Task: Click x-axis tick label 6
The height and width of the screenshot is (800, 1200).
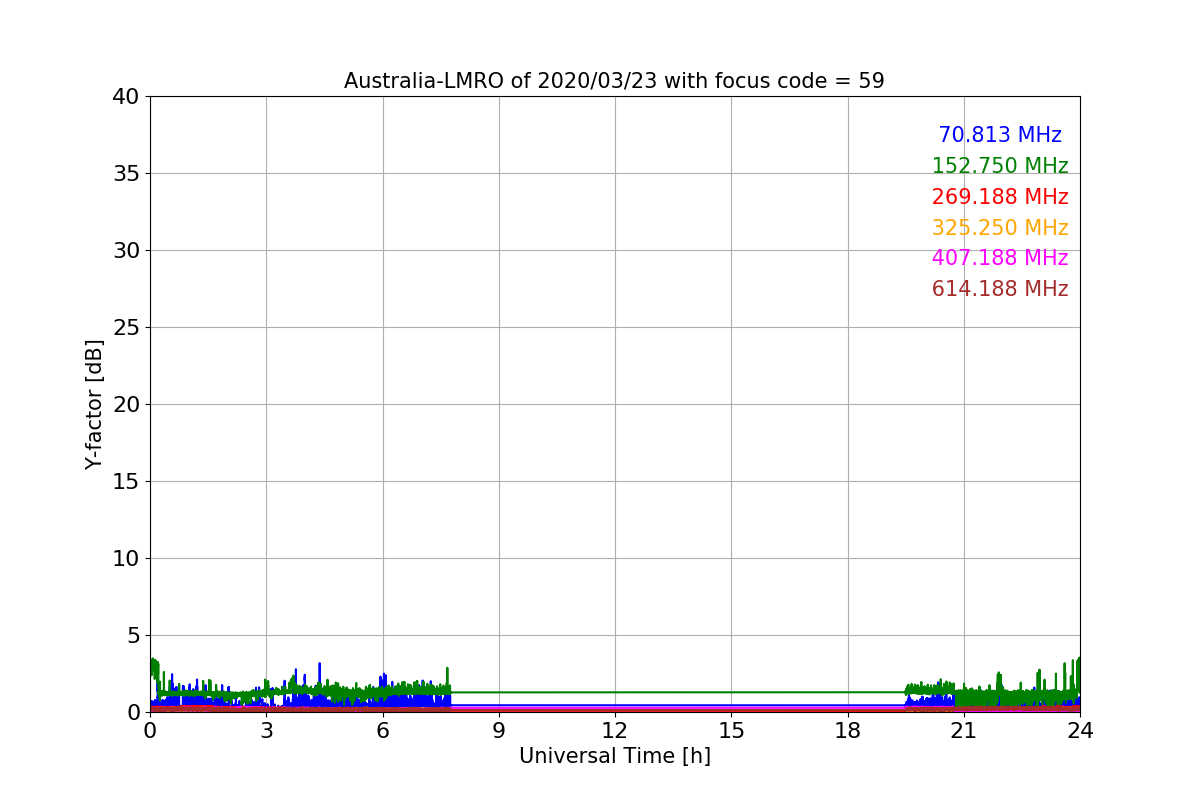Action: [x=383, y=731]
